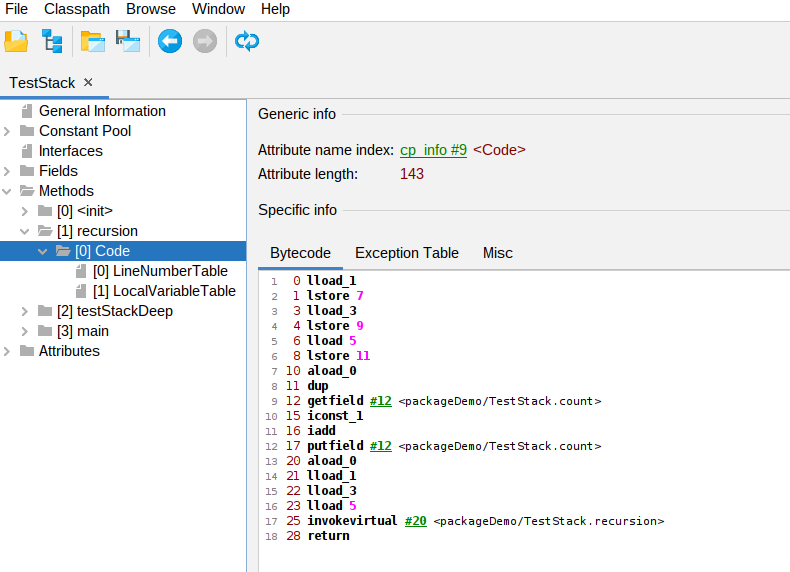Click the testStackDeep folder icon

45,311
